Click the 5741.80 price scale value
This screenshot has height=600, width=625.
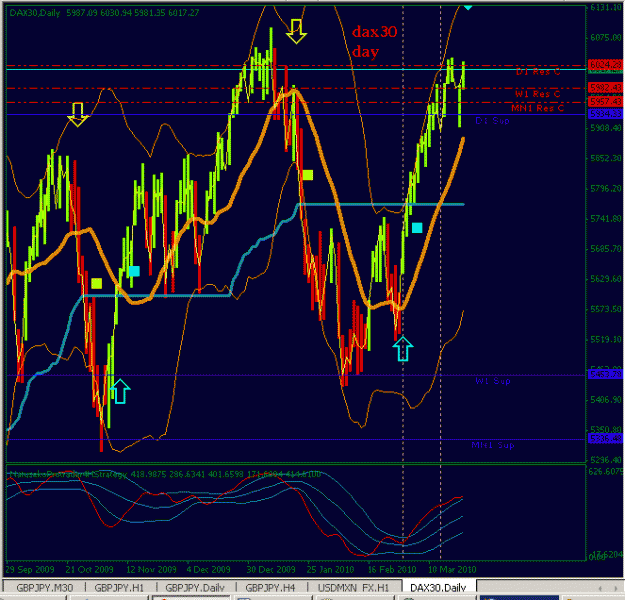click(606, 218)
